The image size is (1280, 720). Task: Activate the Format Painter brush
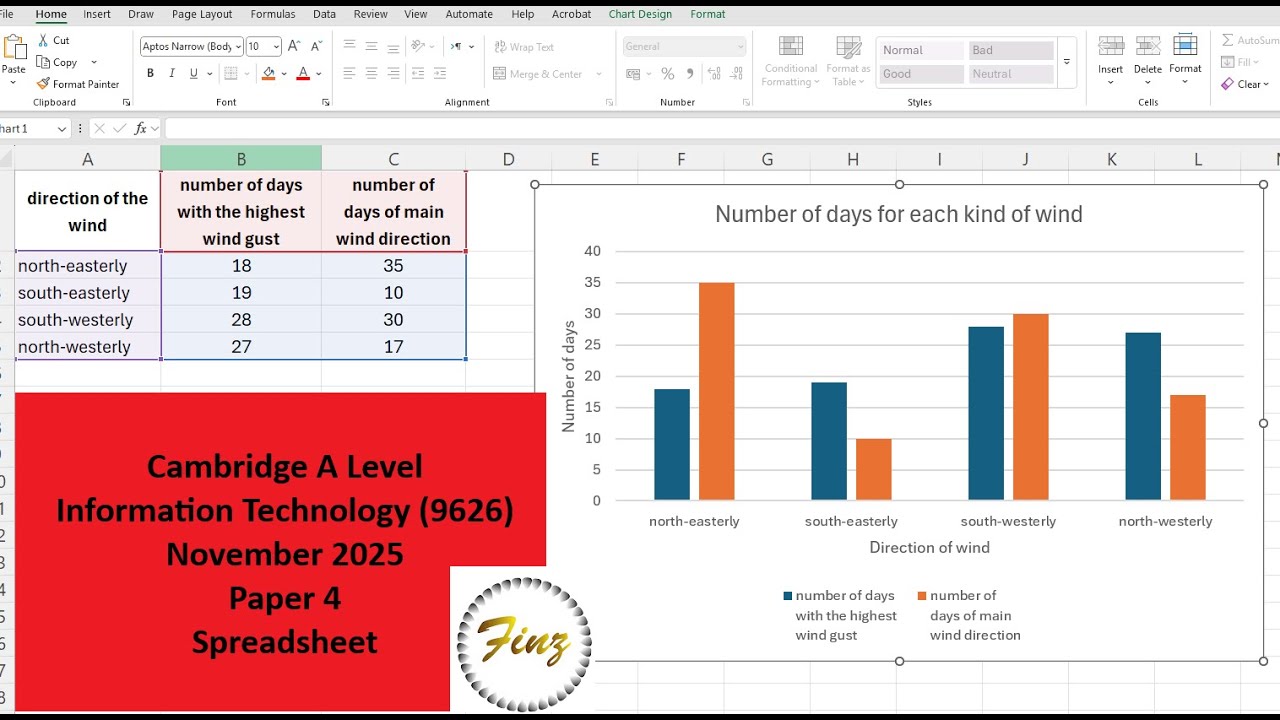click(43, 84)
